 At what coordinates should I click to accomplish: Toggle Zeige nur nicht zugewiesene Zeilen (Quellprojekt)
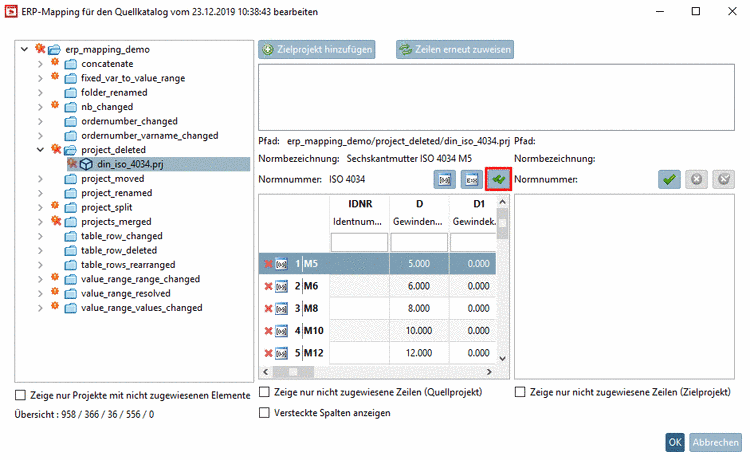(264, 392)
